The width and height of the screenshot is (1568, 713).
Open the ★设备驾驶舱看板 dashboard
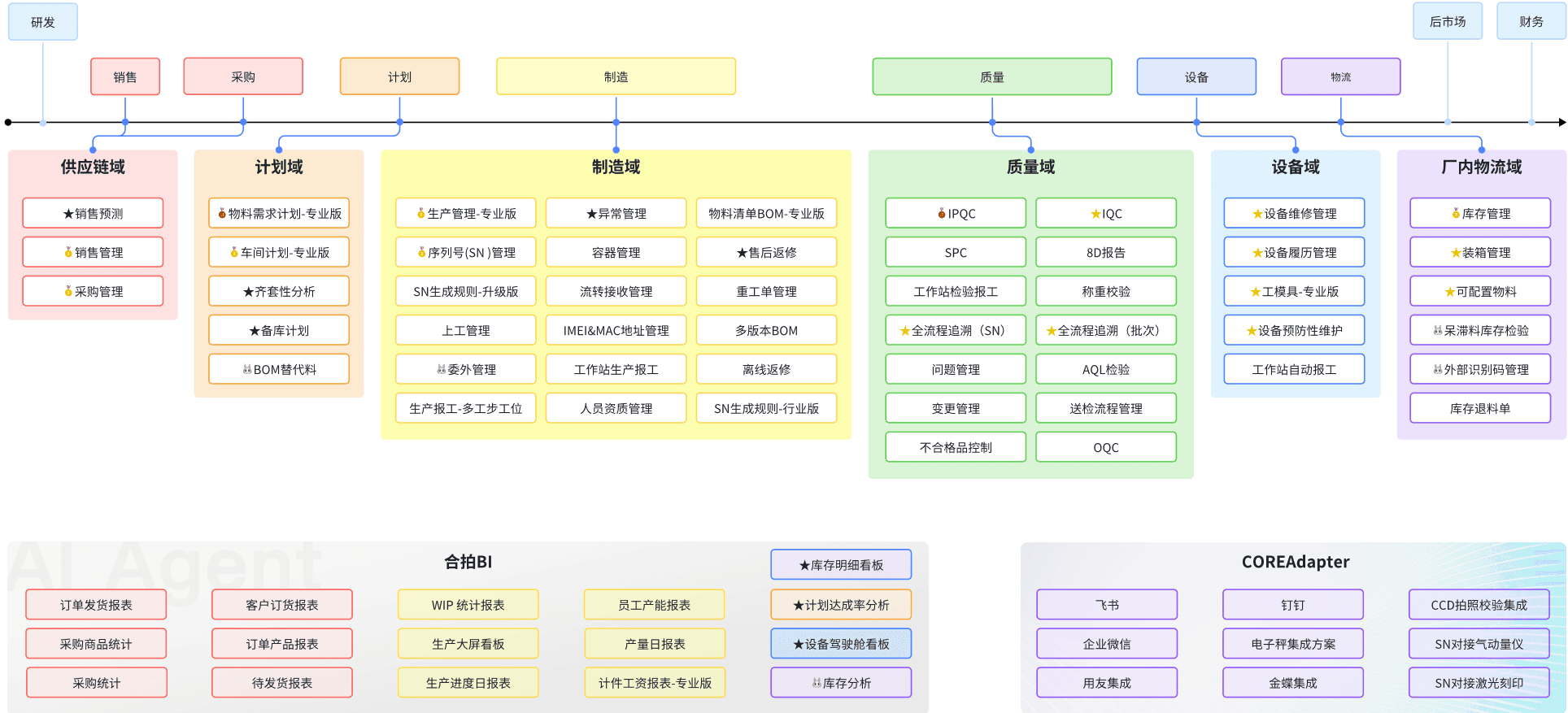pyautogui.click(x=841, y=644)
